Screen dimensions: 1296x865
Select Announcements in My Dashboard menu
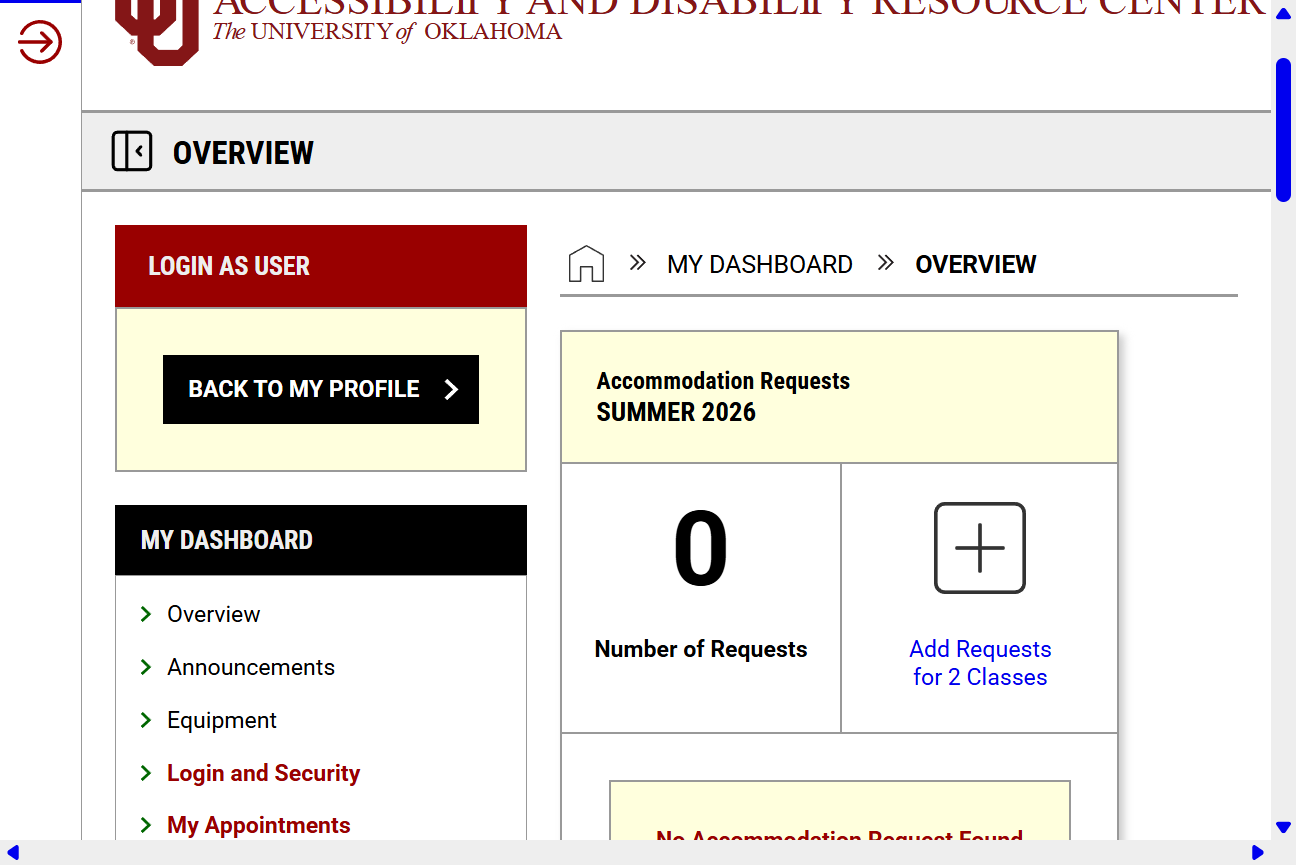pyautogui.click(x=251, y=667)
